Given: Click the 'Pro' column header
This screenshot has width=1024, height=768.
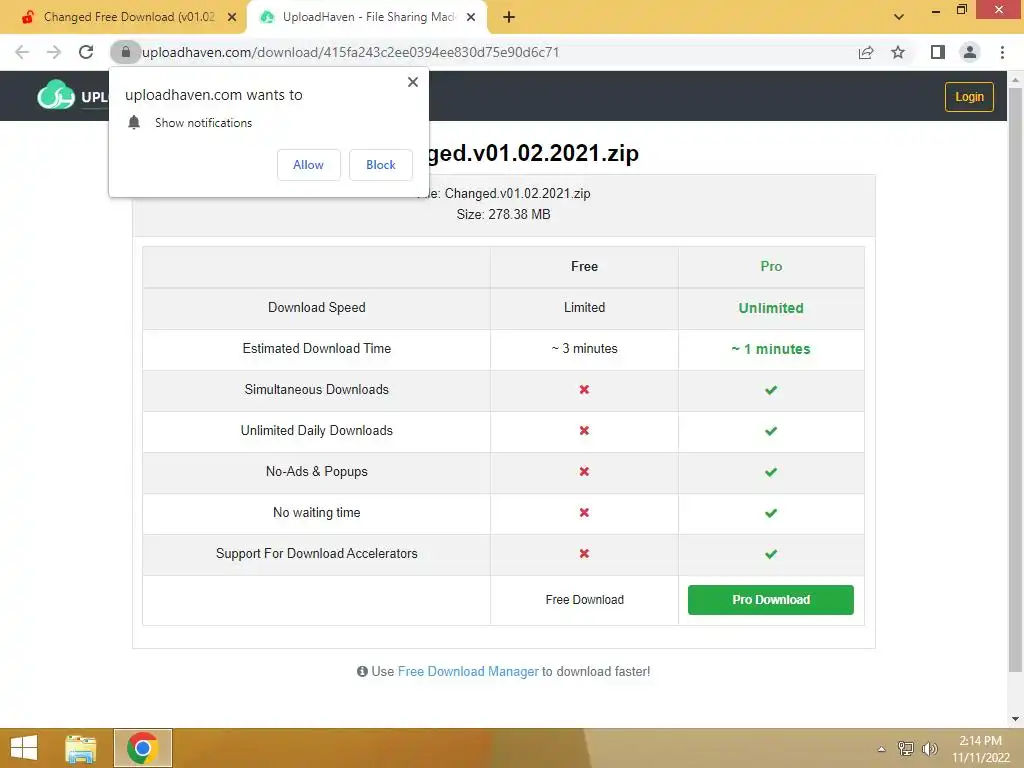Looking at the screenshot, I should click(771, 266).
